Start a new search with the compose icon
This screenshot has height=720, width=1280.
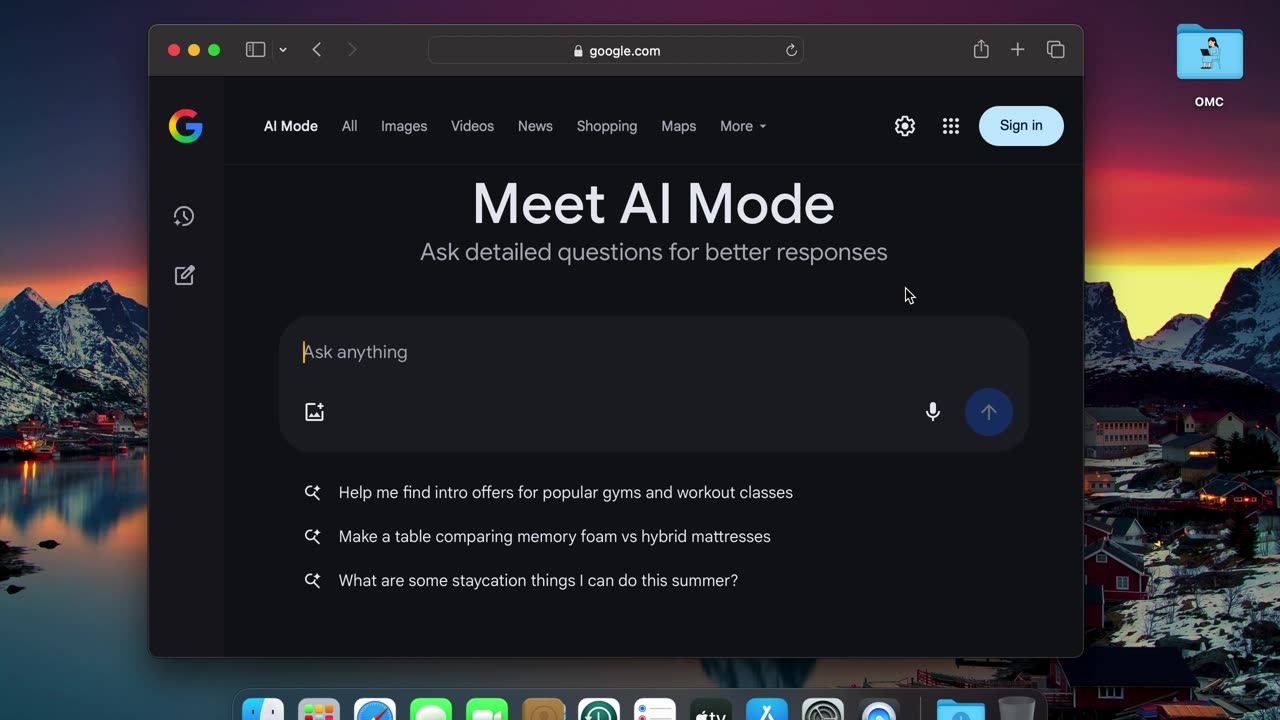pyautogui.click(x=184, y=275)
